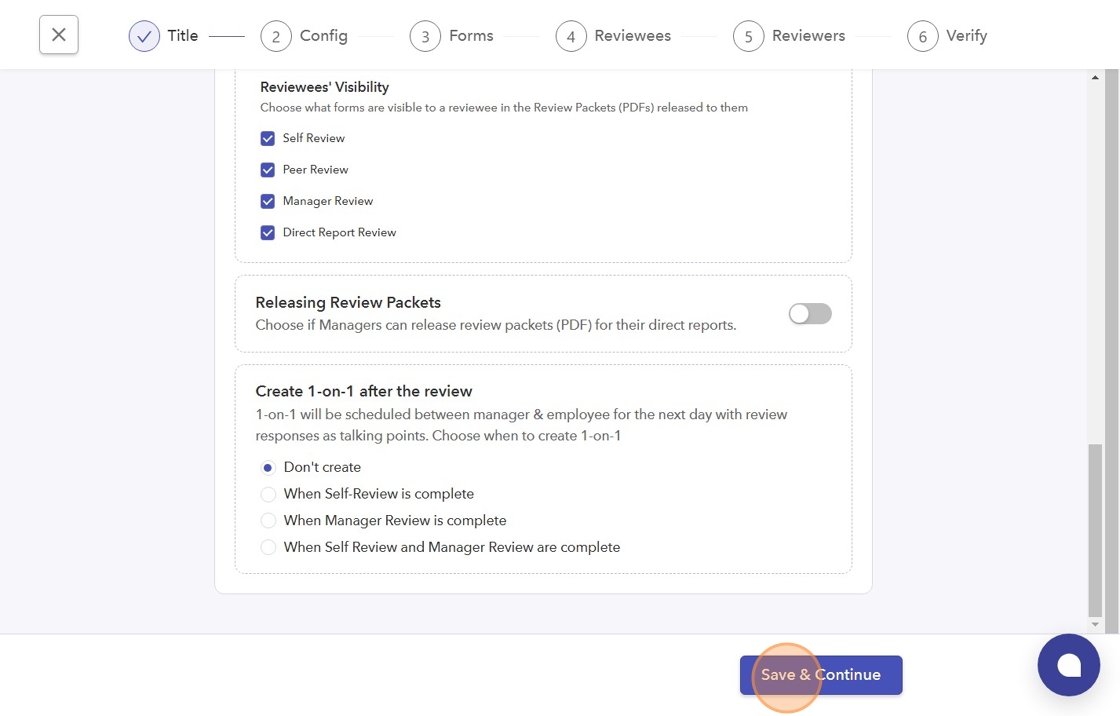Click the step 6 Verify circle
The width and height of the screenshot is (1120, 716).
coord(922,37)
